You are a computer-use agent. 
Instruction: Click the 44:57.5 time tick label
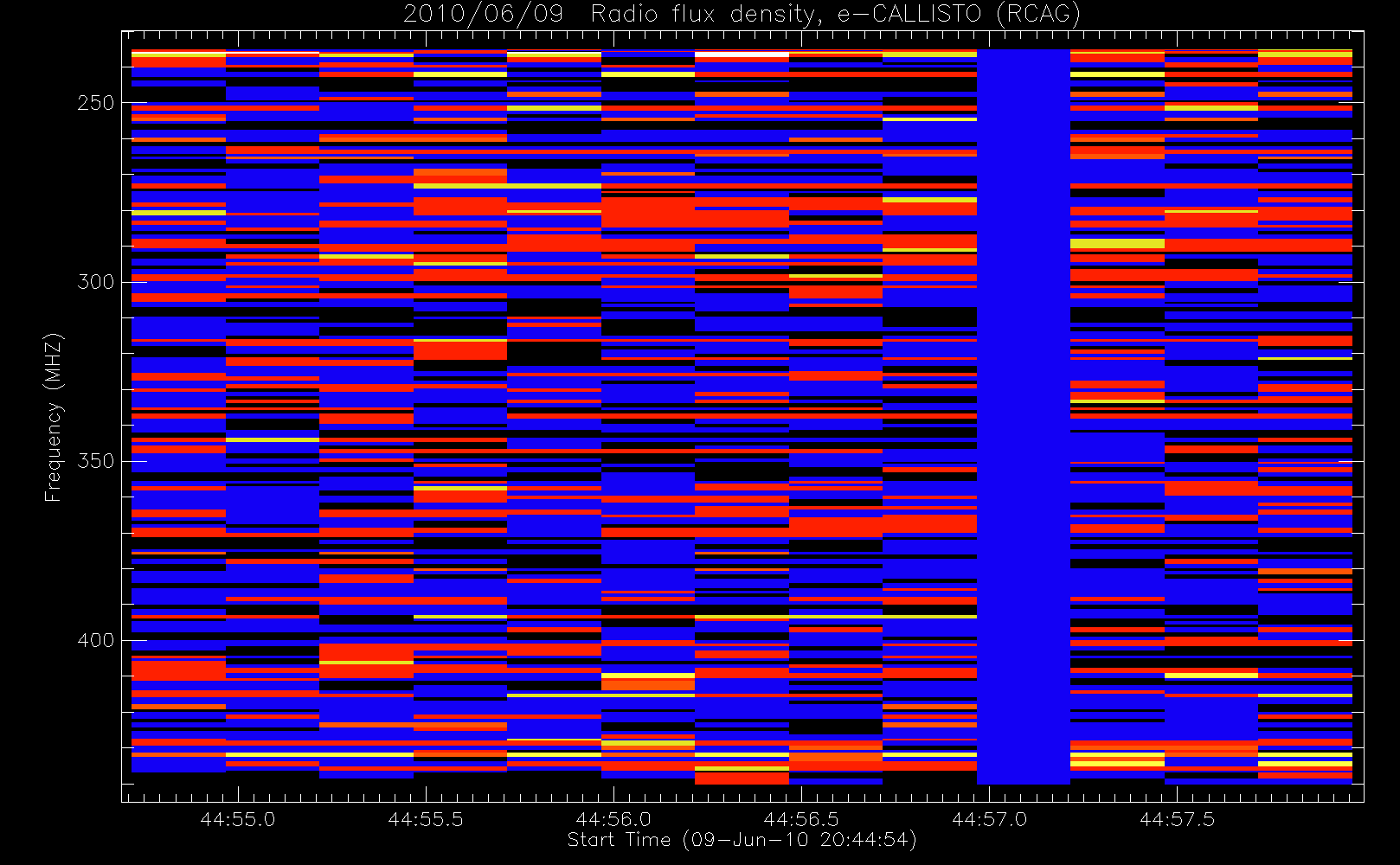(1177, 819)
